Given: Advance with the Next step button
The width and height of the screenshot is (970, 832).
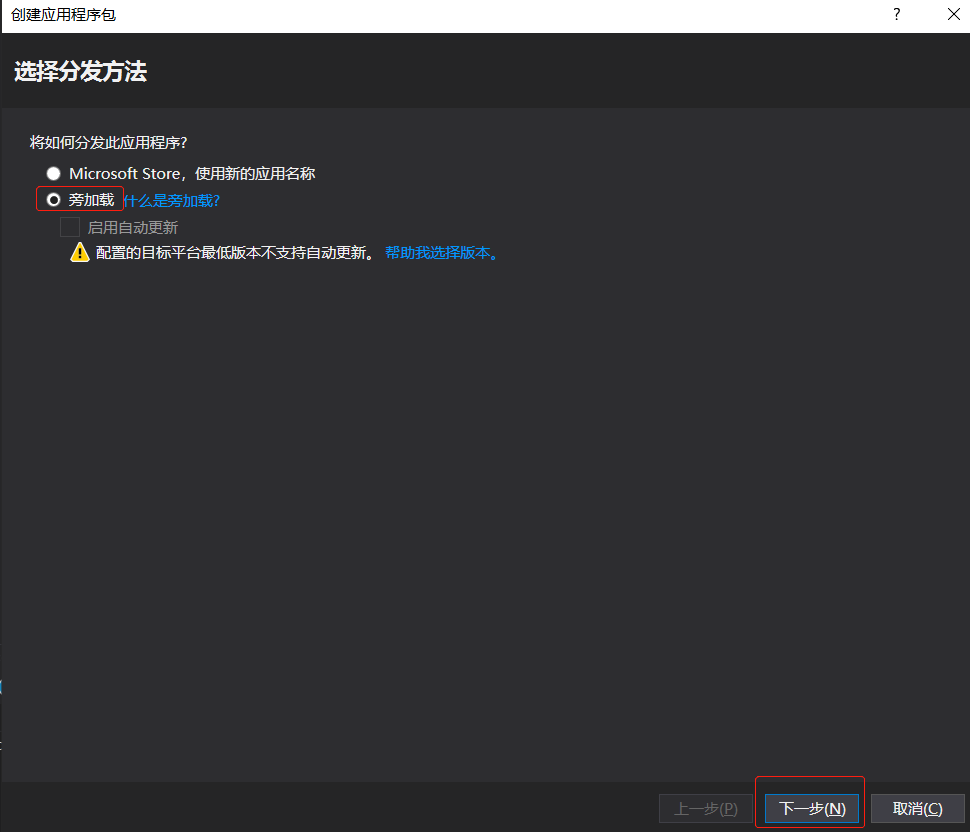Looking at the screenshot, I should pyautogui.click(x=811, y=808).
